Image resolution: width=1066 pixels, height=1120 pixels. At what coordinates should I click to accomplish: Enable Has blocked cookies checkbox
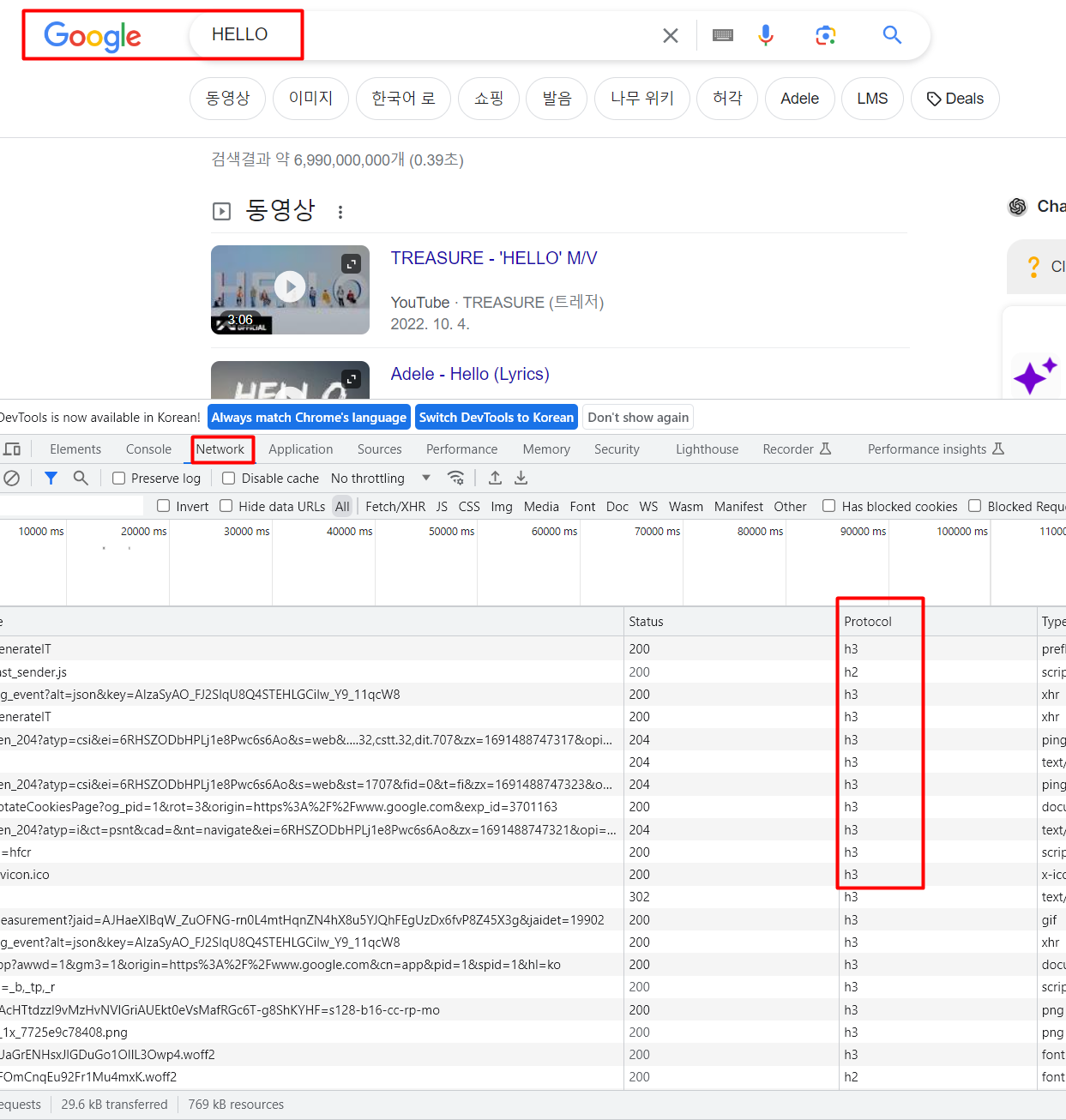click(x=829, y=506)
